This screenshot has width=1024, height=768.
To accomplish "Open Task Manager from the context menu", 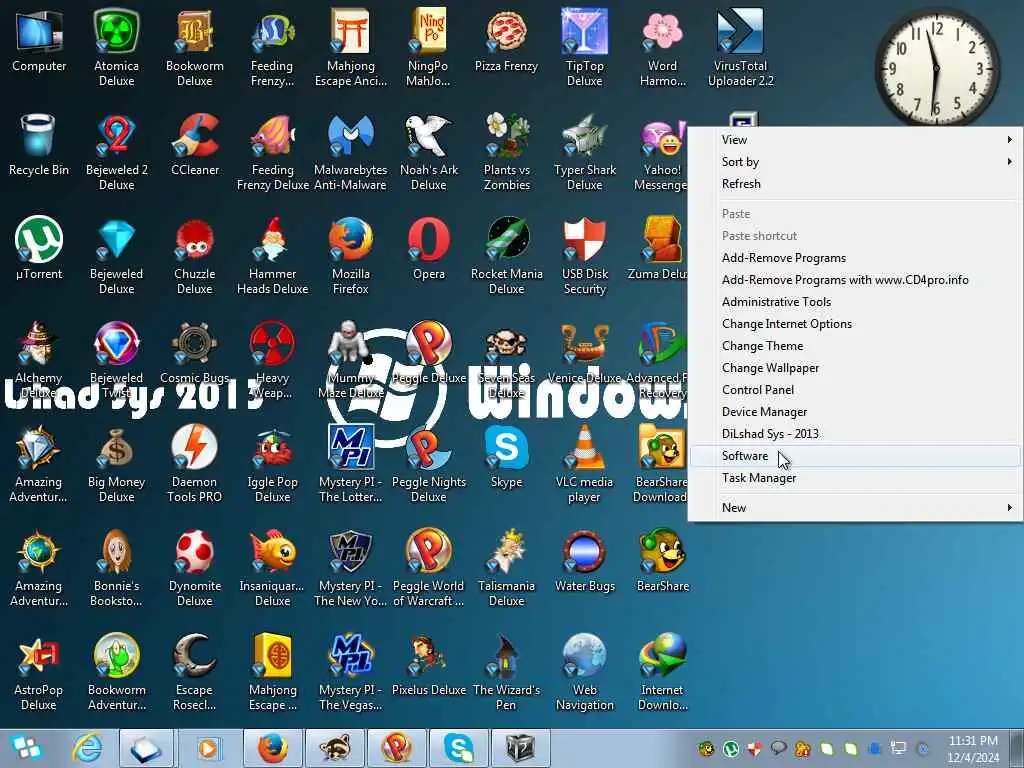I will tap(856, 478).
